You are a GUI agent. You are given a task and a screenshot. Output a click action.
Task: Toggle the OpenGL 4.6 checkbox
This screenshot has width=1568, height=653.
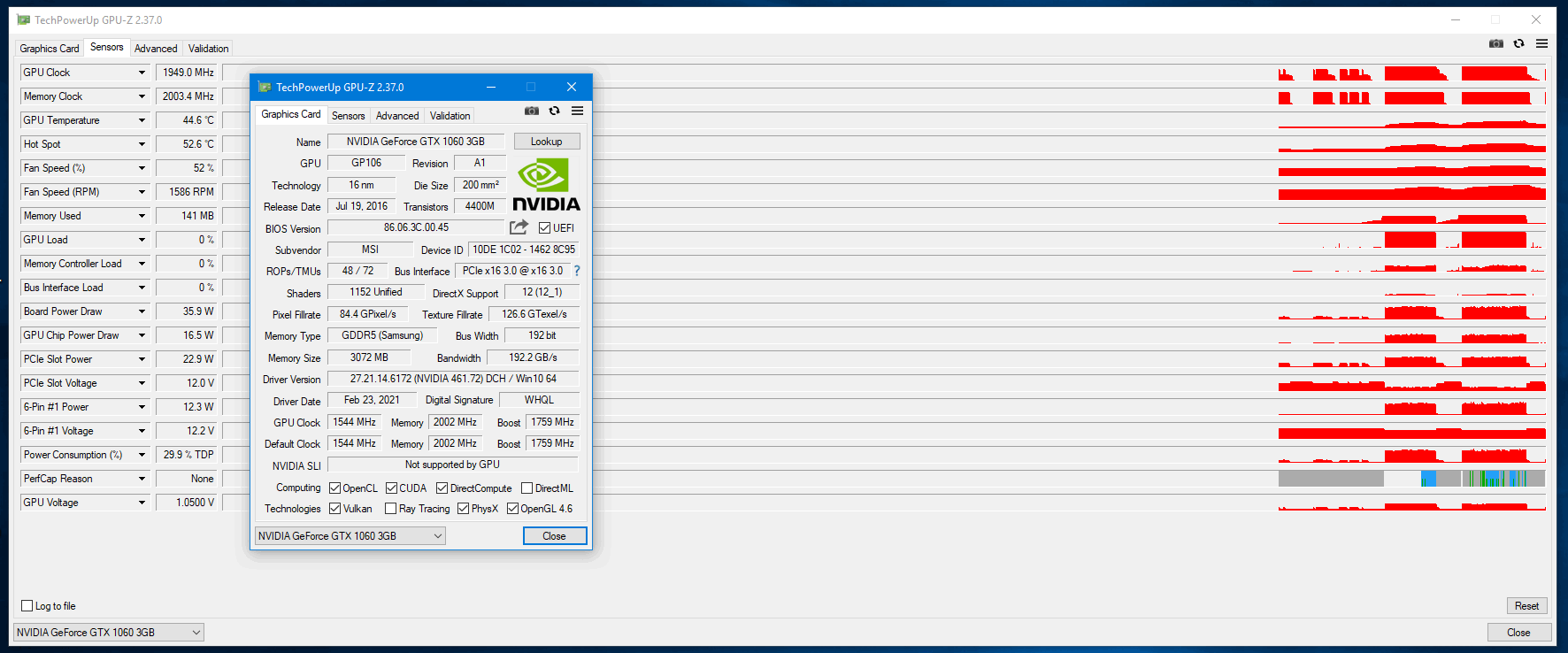[x=513, y=509]
